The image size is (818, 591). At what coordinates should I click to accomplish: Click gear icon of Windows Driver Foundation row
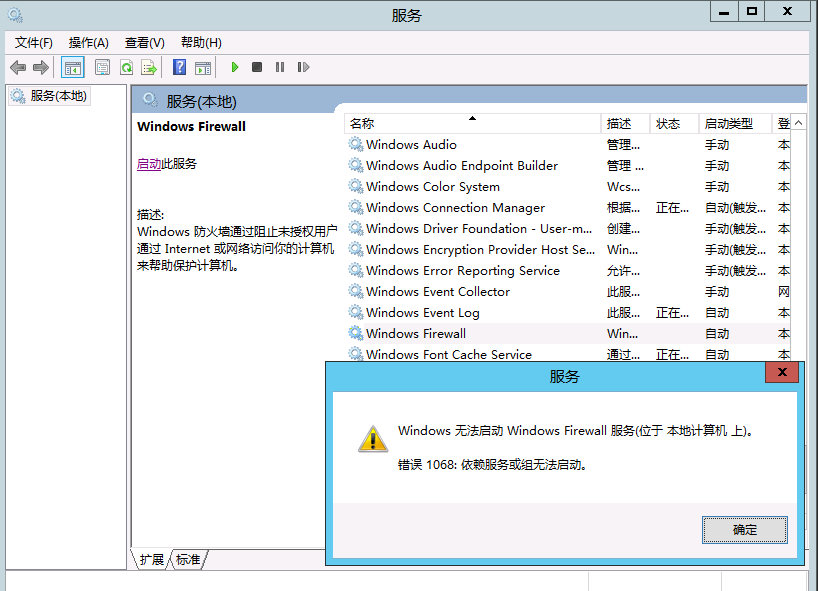356,228
